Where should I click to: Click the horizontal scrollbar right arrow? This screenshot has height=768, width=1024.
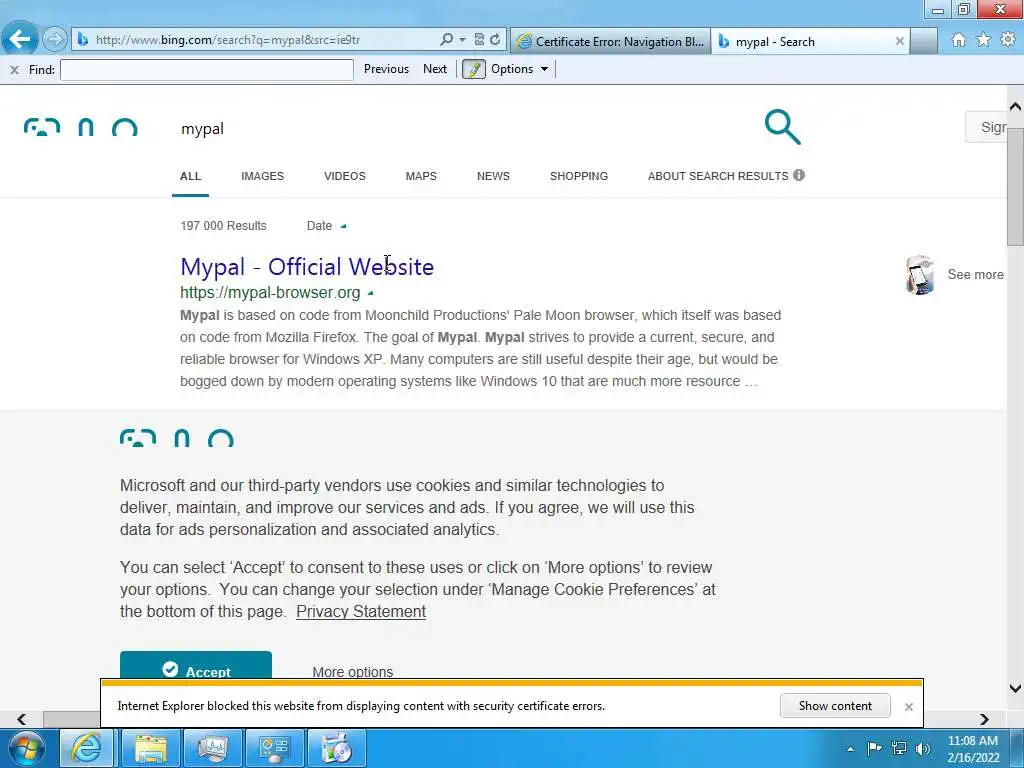(984, 719)
